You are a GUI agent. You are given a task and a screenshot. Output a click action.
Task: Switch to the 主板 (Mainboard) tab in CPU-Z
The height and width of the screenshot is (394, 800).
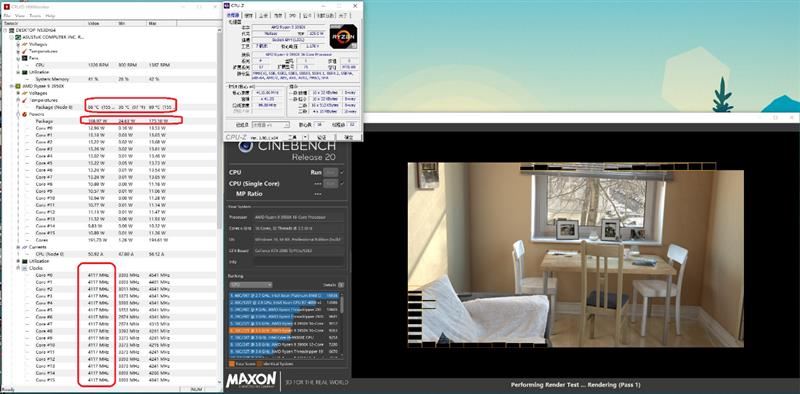point(264,16)
